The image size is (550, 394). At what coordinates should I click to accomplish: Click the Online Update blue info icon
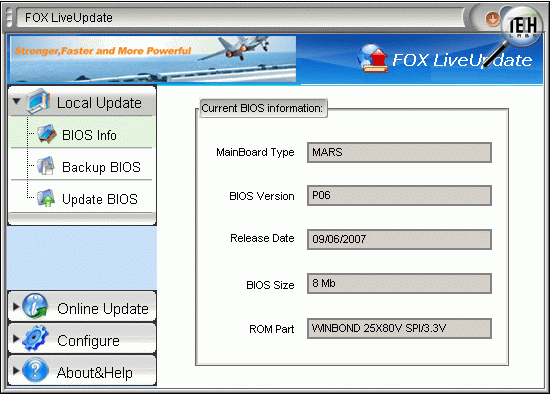coord(35,306)
